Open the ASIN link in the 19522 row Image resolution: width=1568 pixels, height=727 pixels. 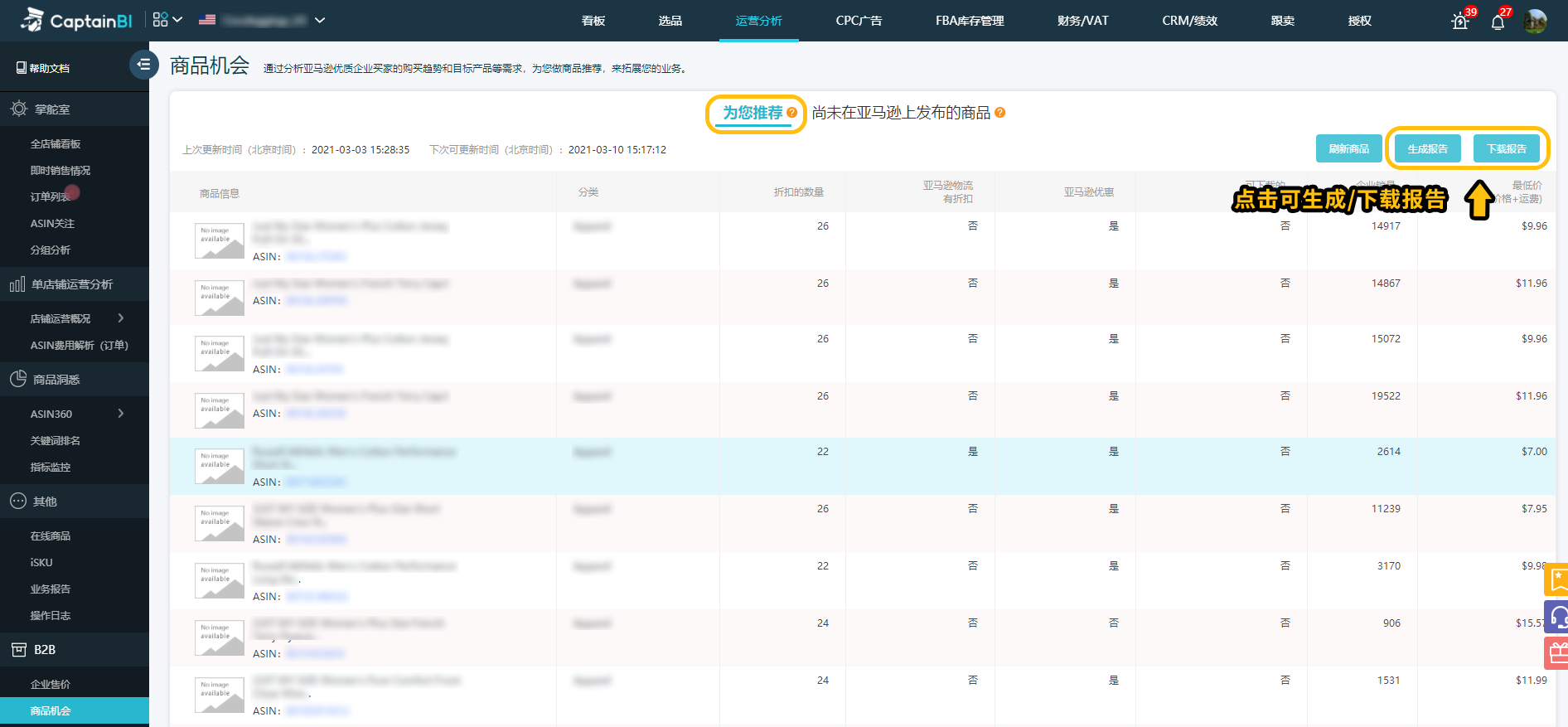point(317,414)
